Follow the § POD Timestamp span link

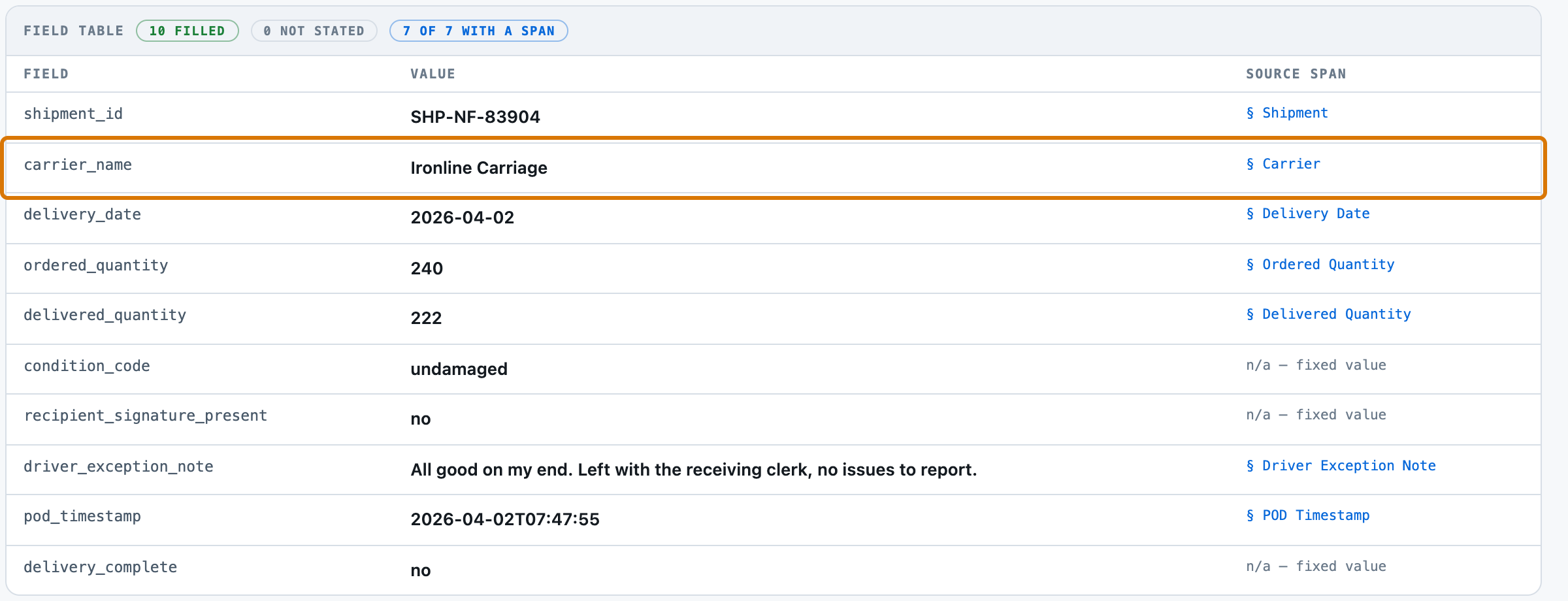coord(1308,515)
